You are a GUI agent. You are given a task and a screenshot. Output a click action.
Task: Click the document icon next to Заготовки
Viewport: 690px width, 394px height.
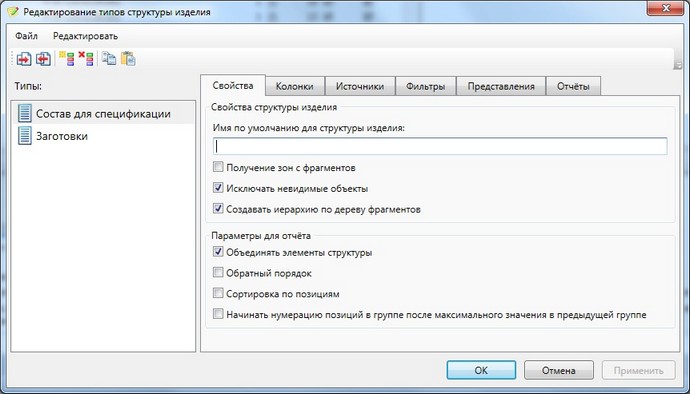[25, 136]
